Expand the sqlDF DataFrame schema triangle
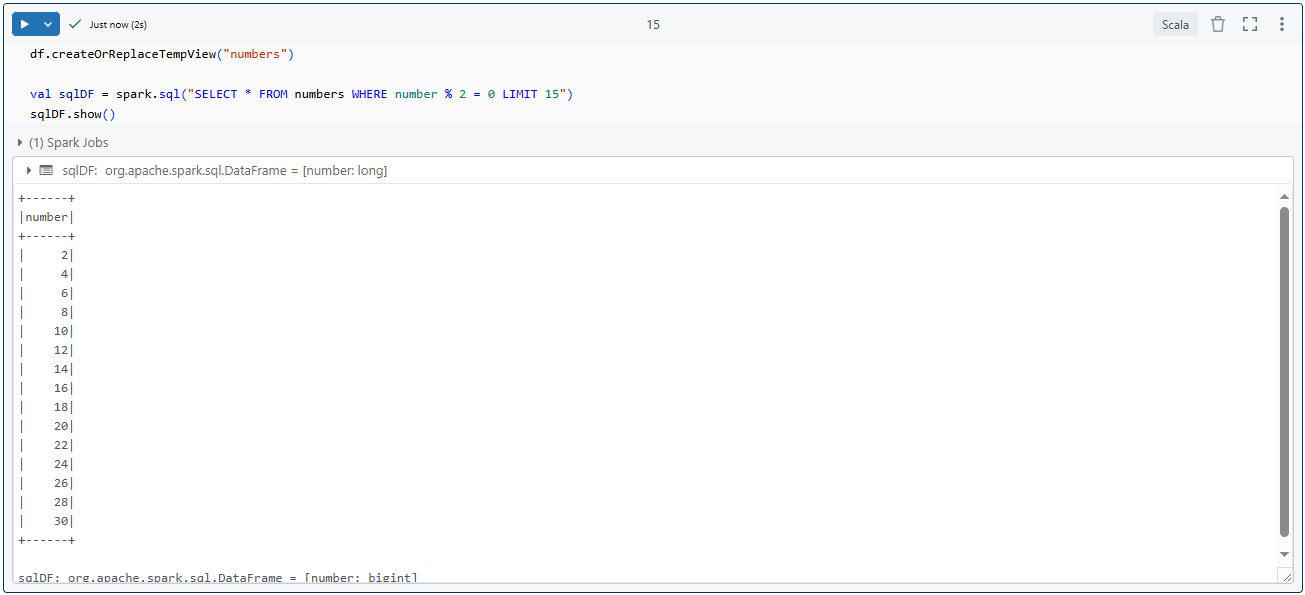This screenshot has width=1305, height=595. (x=28, y=170)
